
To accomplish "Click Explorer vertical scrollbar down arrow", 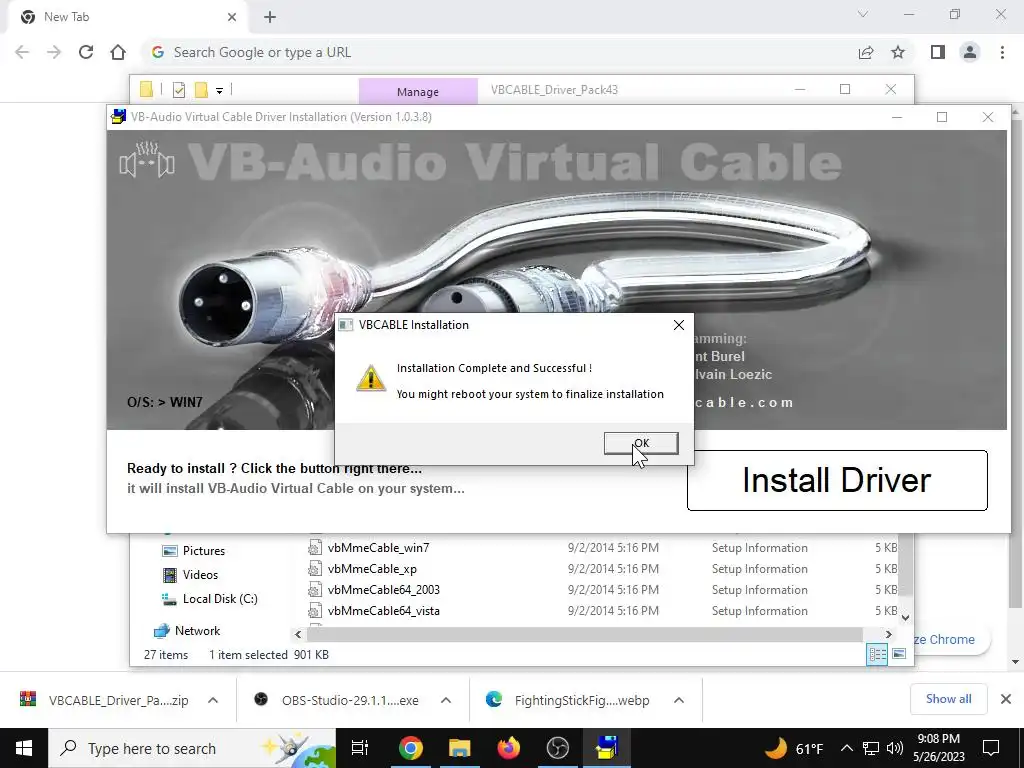I will [x=905, y=617].
